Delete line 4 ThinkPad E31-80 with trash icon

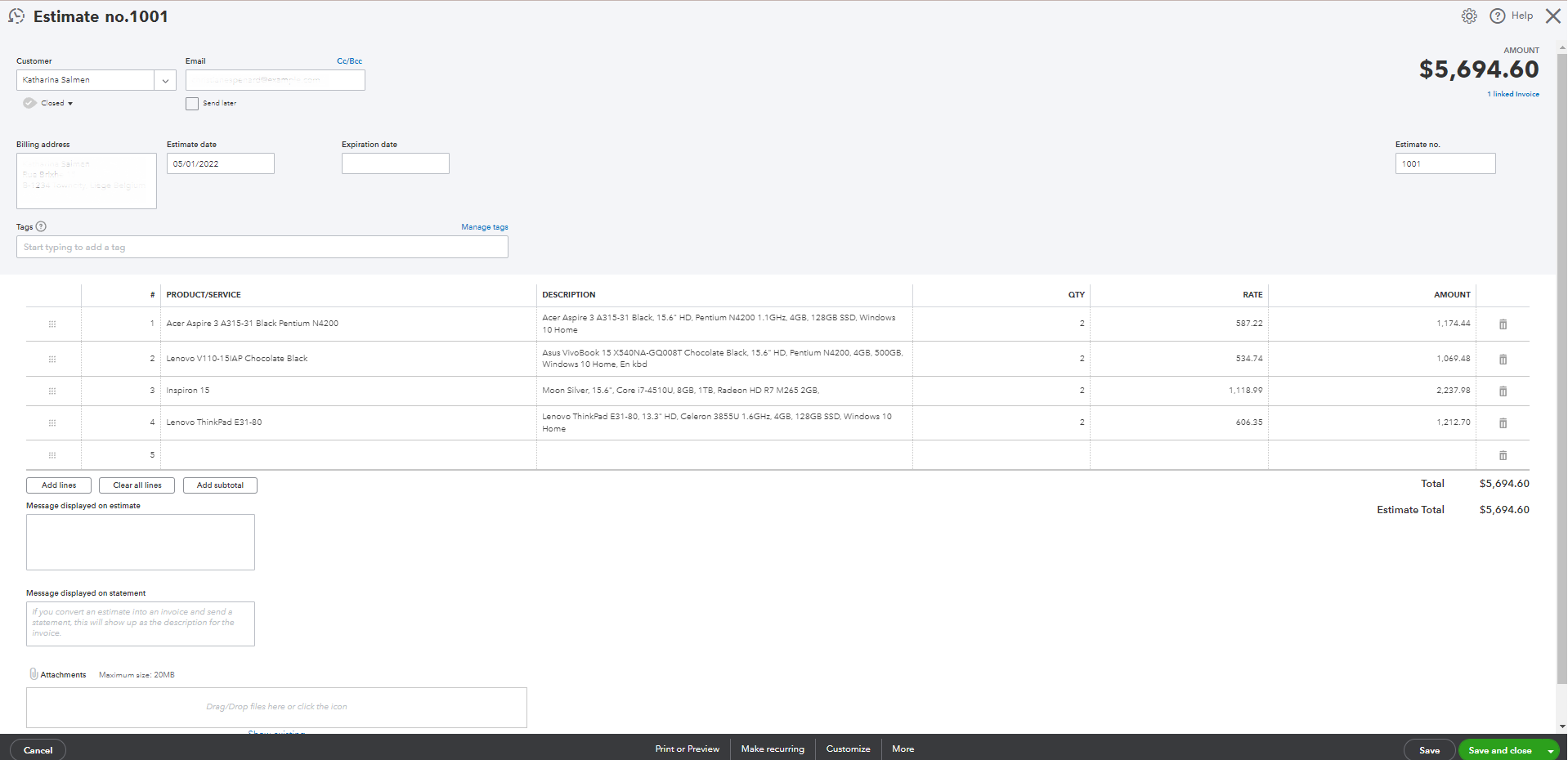click(x=1503, y=423)
